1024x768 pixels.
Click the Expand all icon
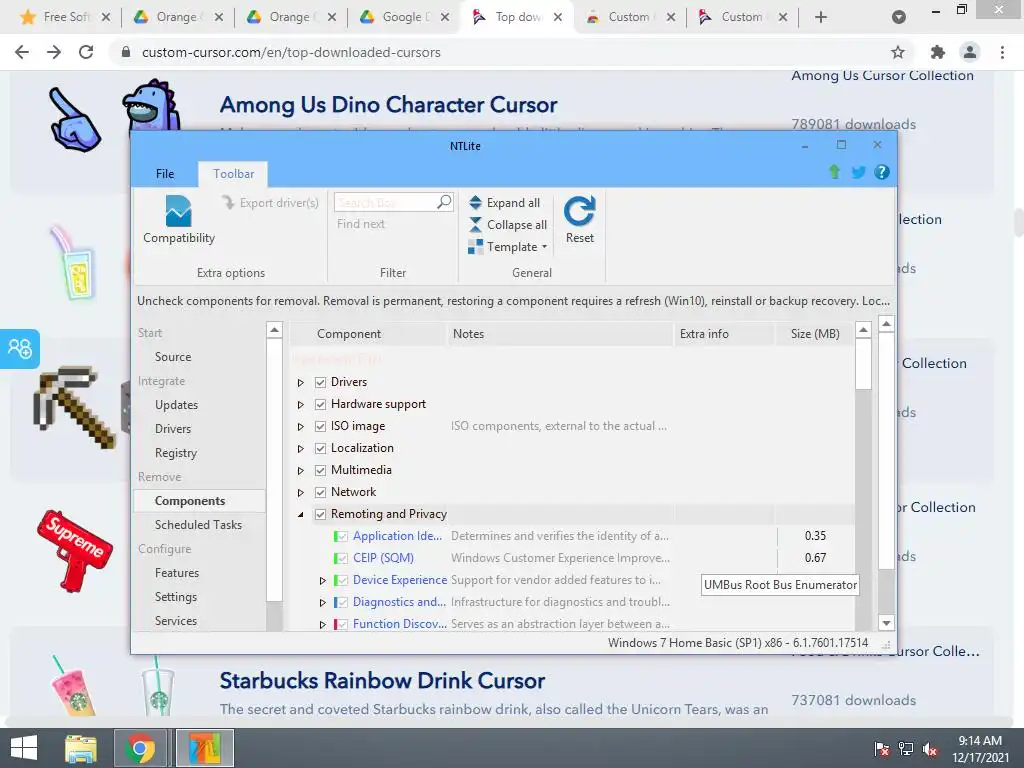[x=475, y=203]
